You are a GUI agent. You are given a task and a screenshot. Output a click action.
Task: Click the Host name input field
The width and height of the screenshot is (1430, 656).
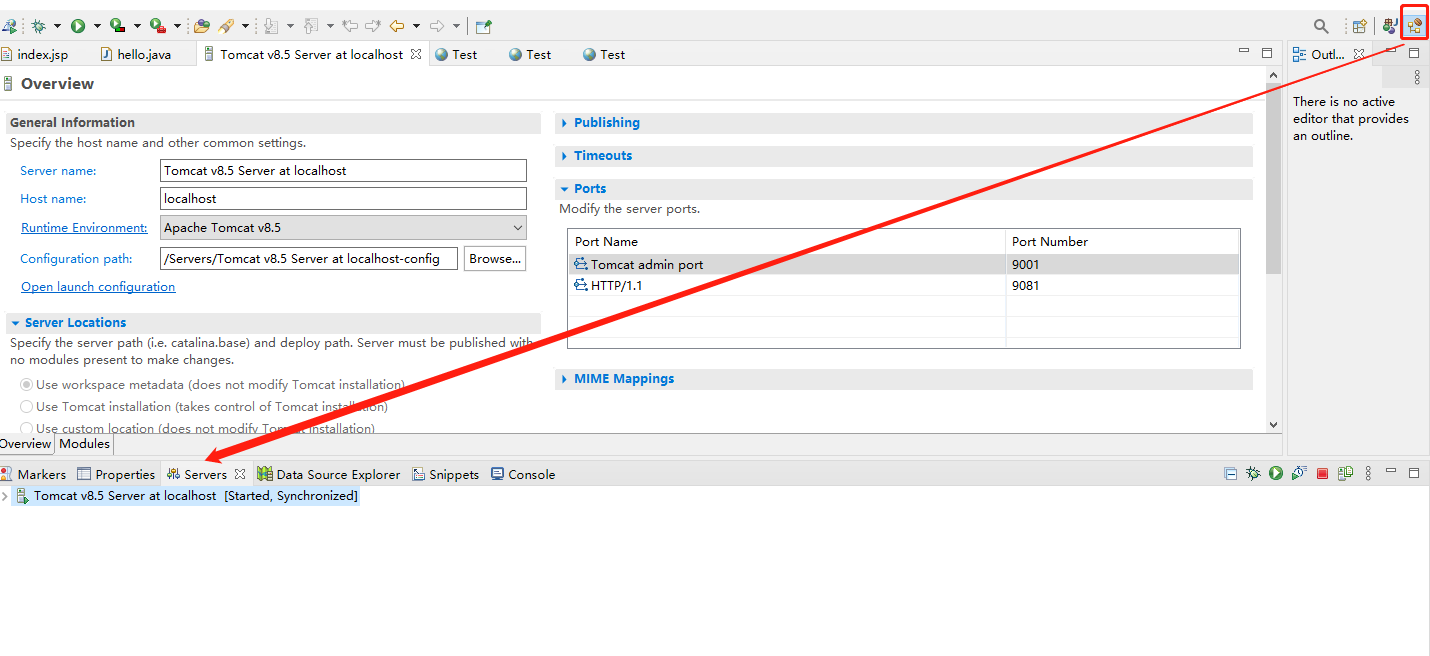[343, 199]
